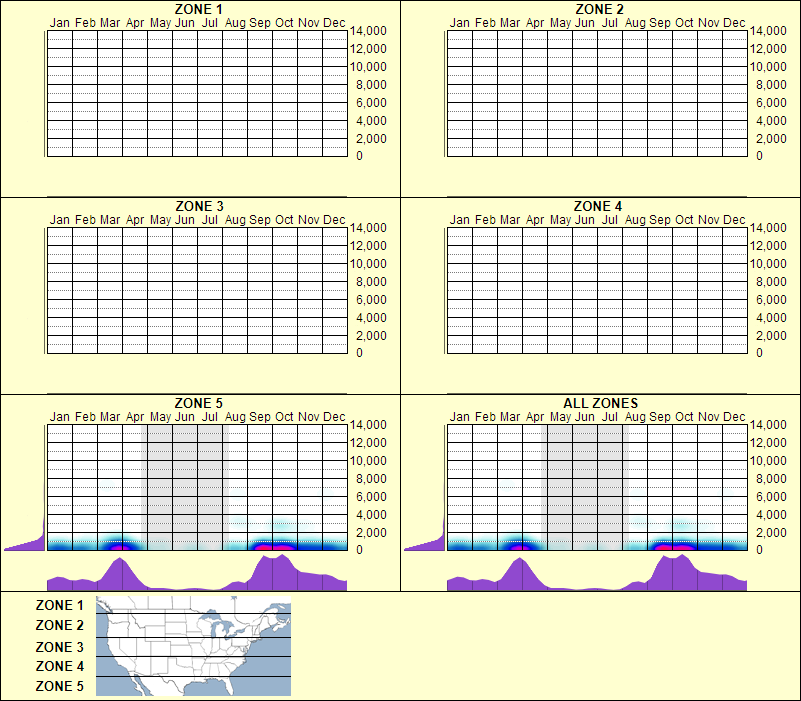
Task: Click the Sep month label on ZONE 3
Action: point(260,218)
